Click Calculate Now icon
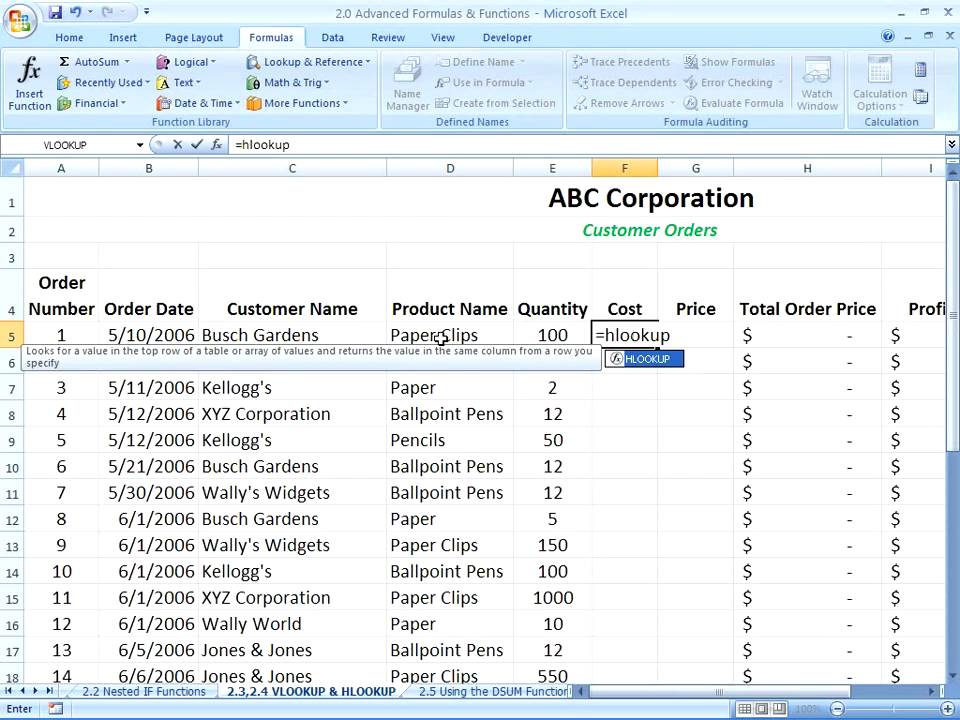Screen dimensions: 960x720 tap(920, 69)
